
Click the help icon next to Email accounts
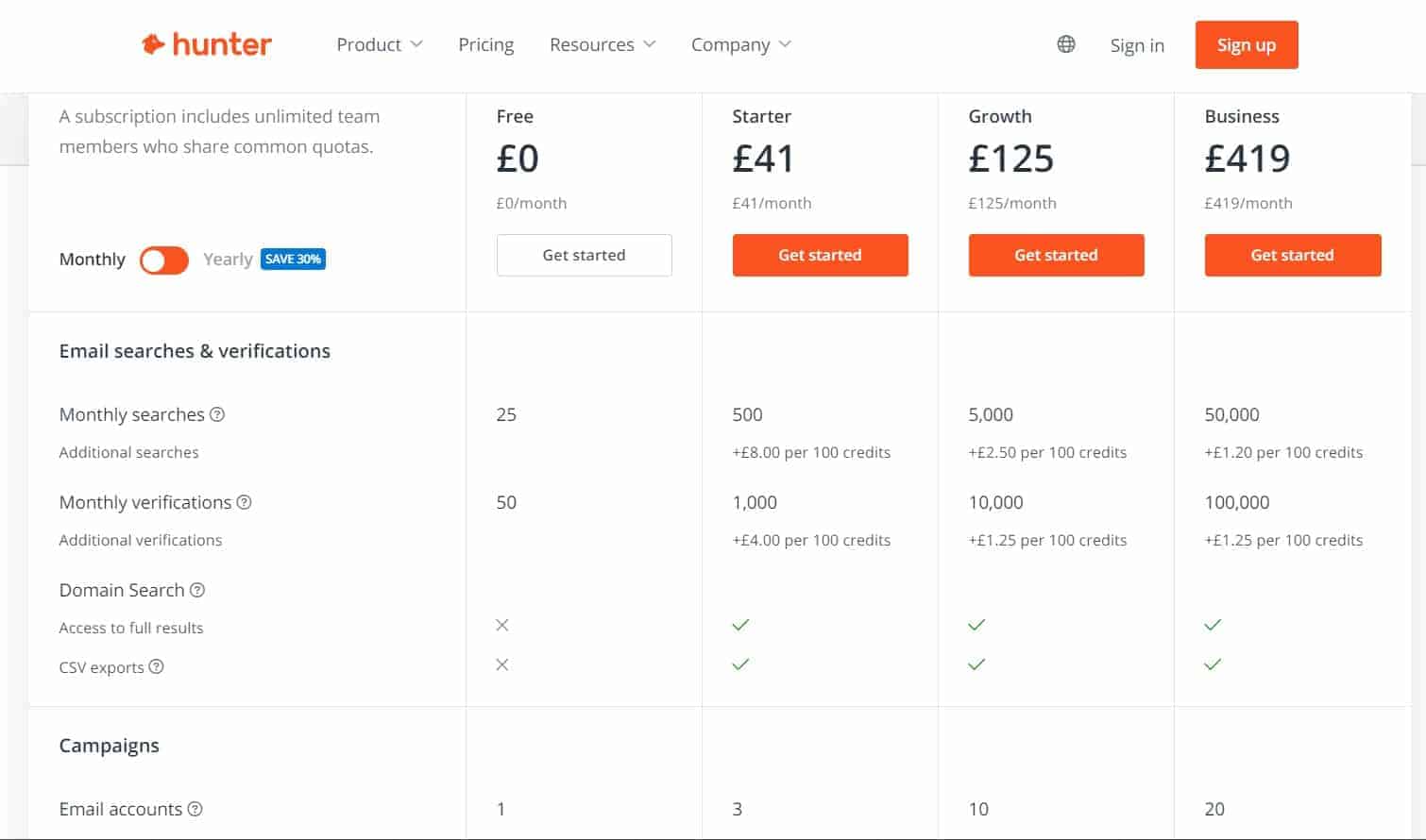click(x=195, y=809)
